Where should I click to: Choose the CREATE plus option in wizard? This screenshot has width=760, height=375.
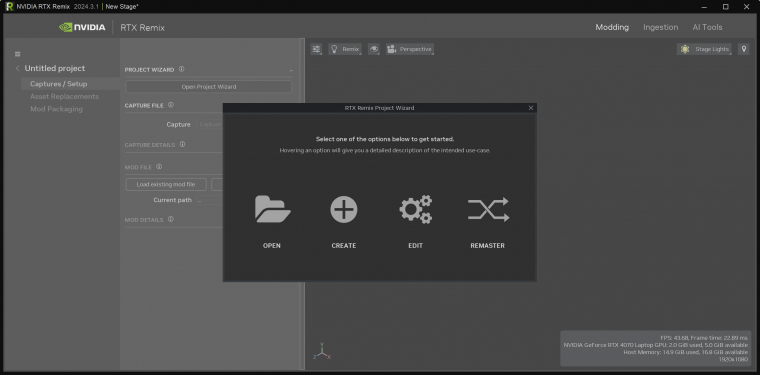pyautogui.click(x=344, y=221)
